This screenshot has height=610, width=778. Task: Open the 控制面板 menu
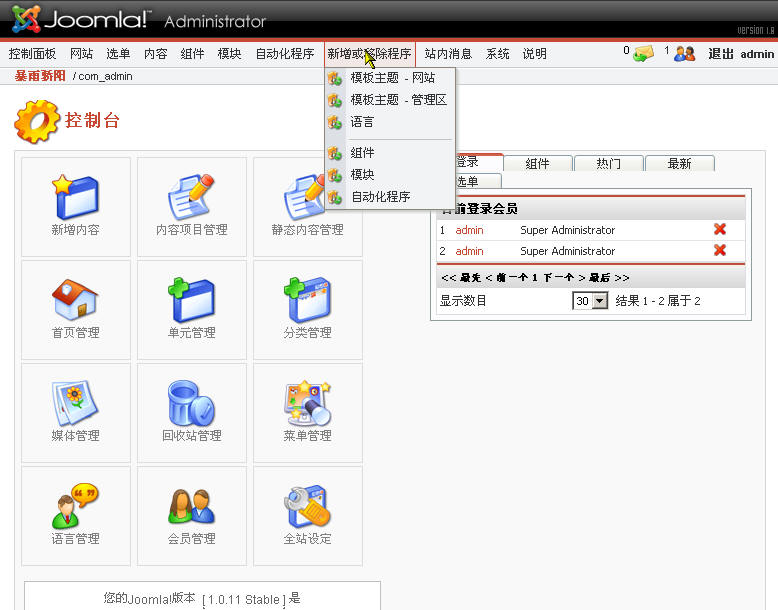[x=32, y=54]
